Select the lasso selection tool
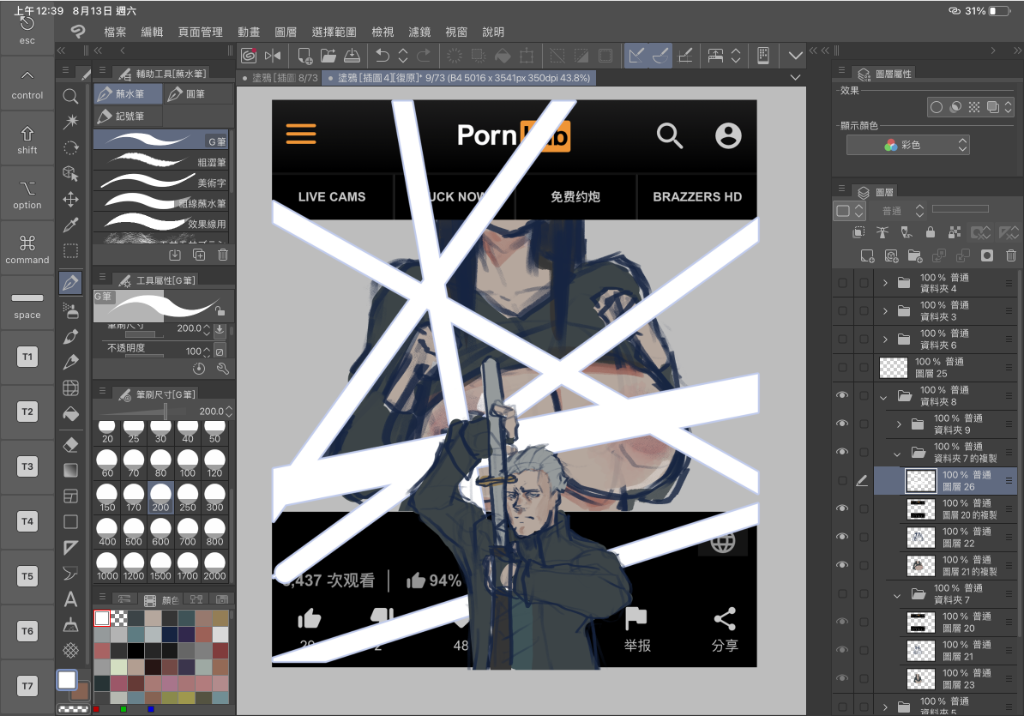The height and width of the screenshot is (716, 1024). point(71,148)
